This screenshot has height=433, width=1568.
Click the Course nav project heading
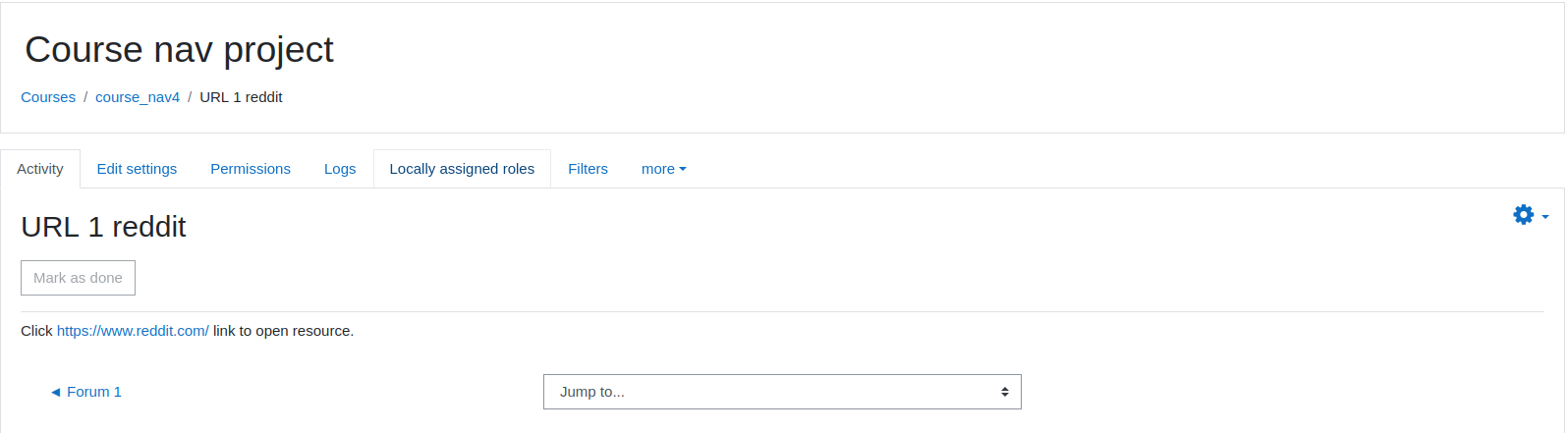click(179, 50)
